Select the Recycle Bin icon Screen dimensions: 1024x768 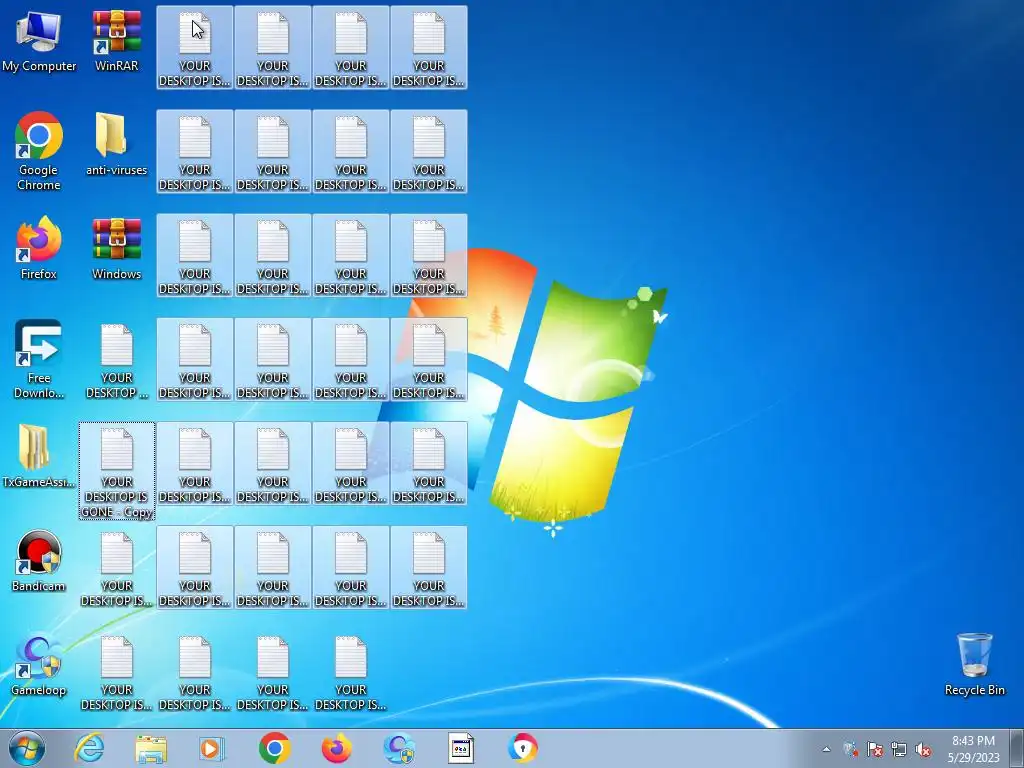(x=974, y=665)
